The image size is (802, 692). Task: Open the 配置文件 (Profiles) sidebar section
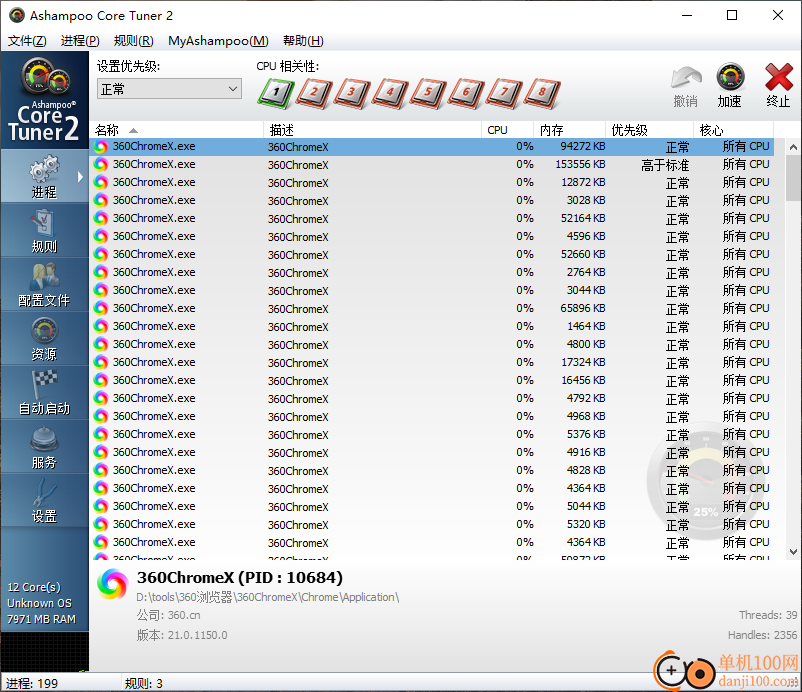(44, 284)
